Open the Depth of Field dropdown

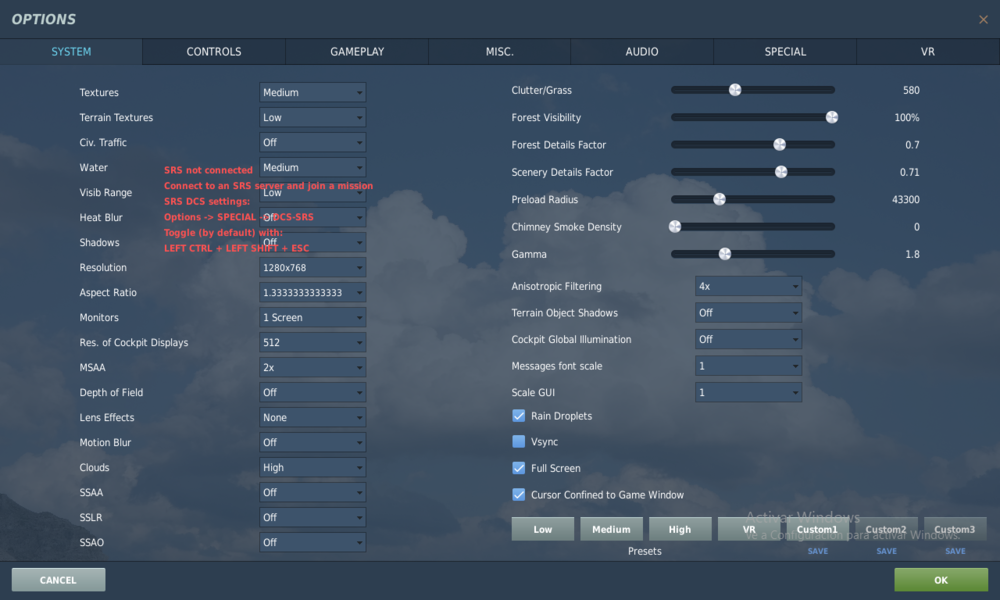[x=312, y=392]
